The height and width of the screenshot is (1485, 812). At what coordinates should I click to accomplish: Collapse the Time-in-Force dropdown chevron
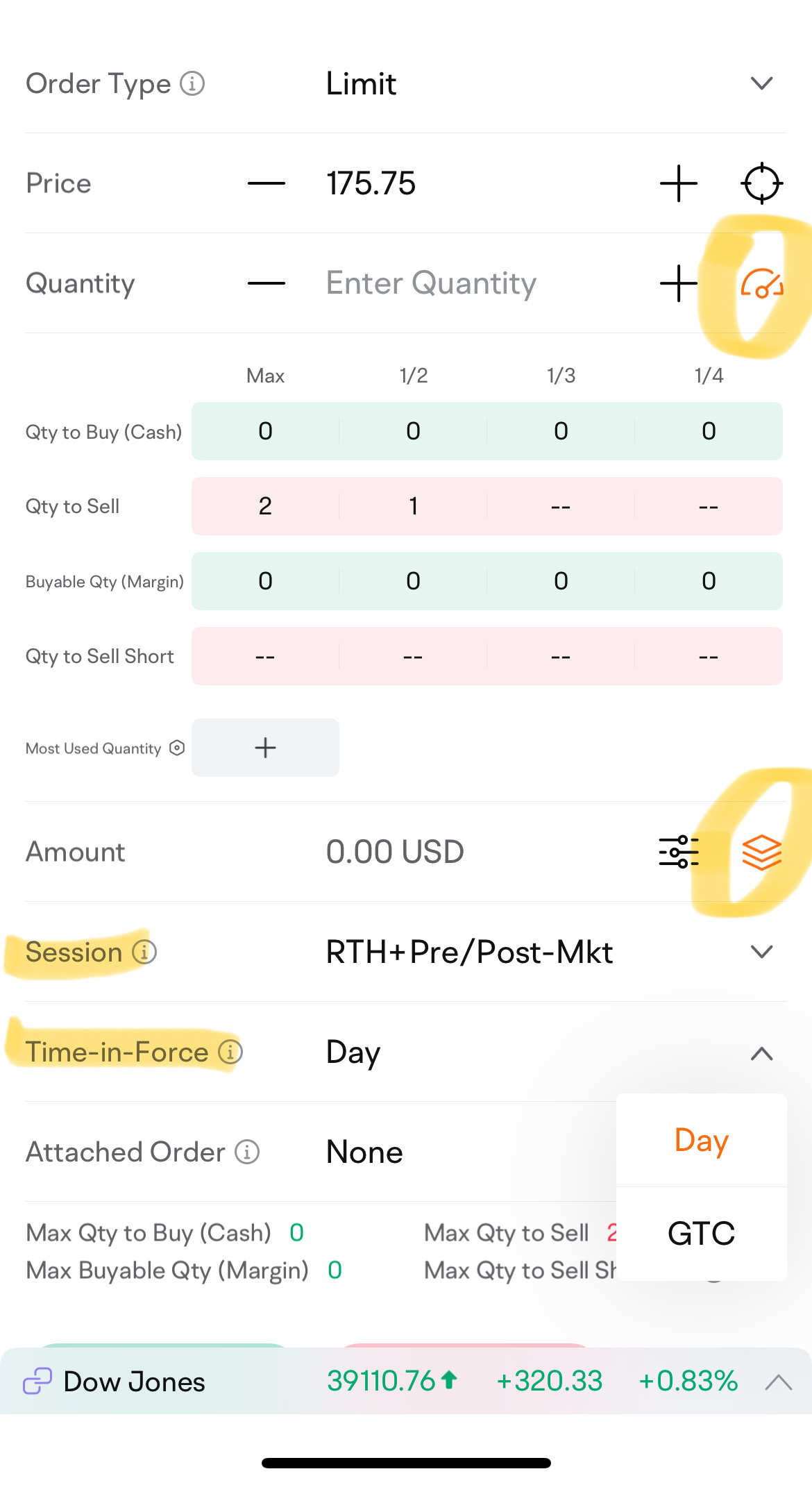coord(761,1053)
